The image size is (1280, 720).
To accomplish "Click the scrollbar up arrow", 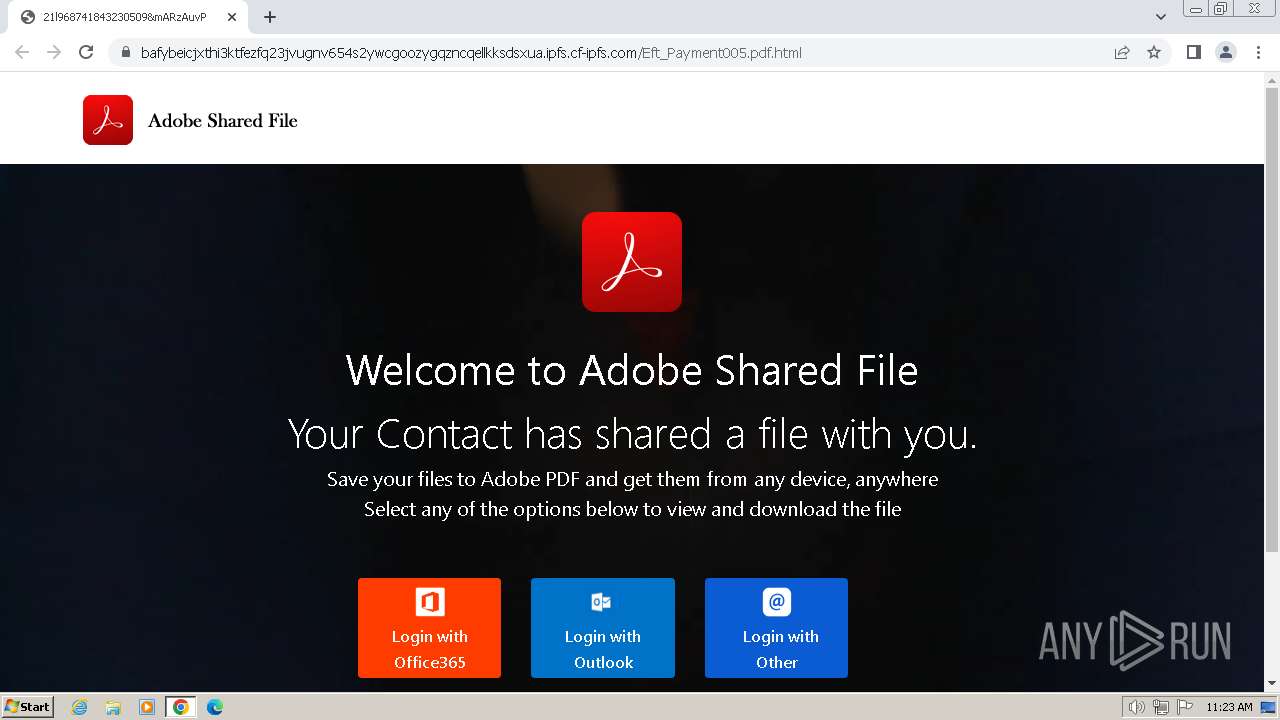I will 1272,79.
